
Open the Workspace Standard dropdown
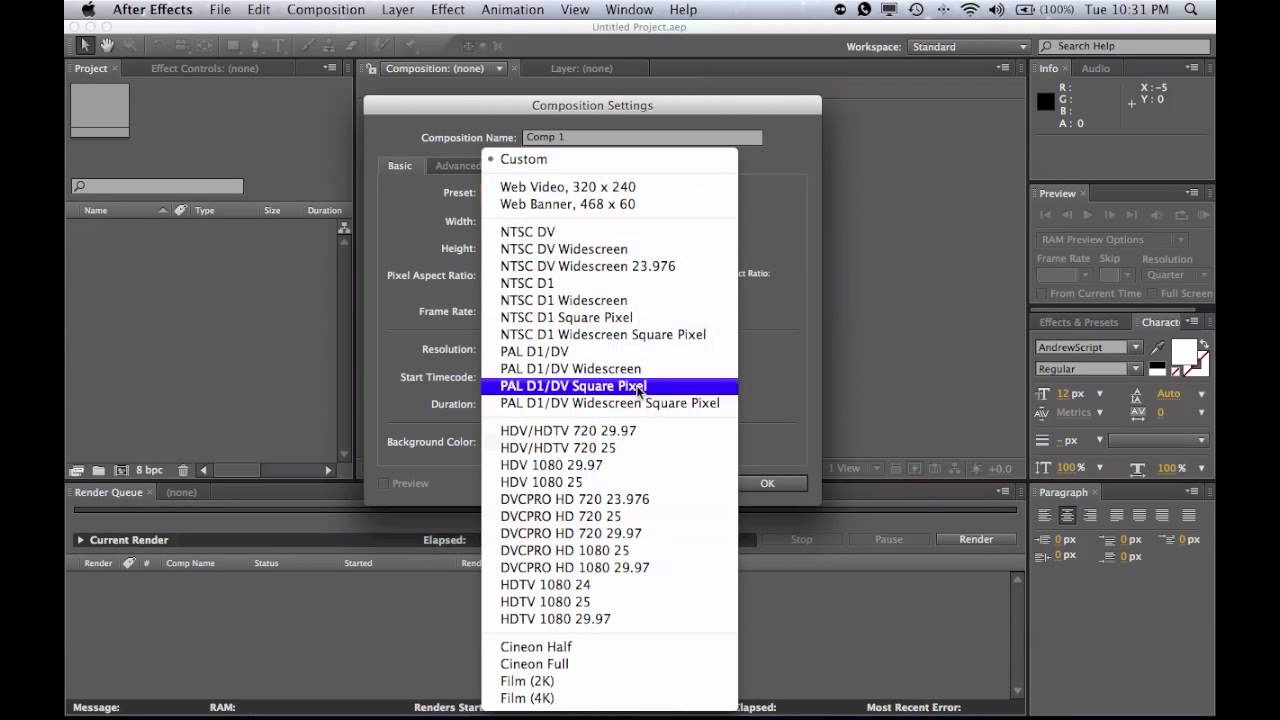(x=968, y=46)
